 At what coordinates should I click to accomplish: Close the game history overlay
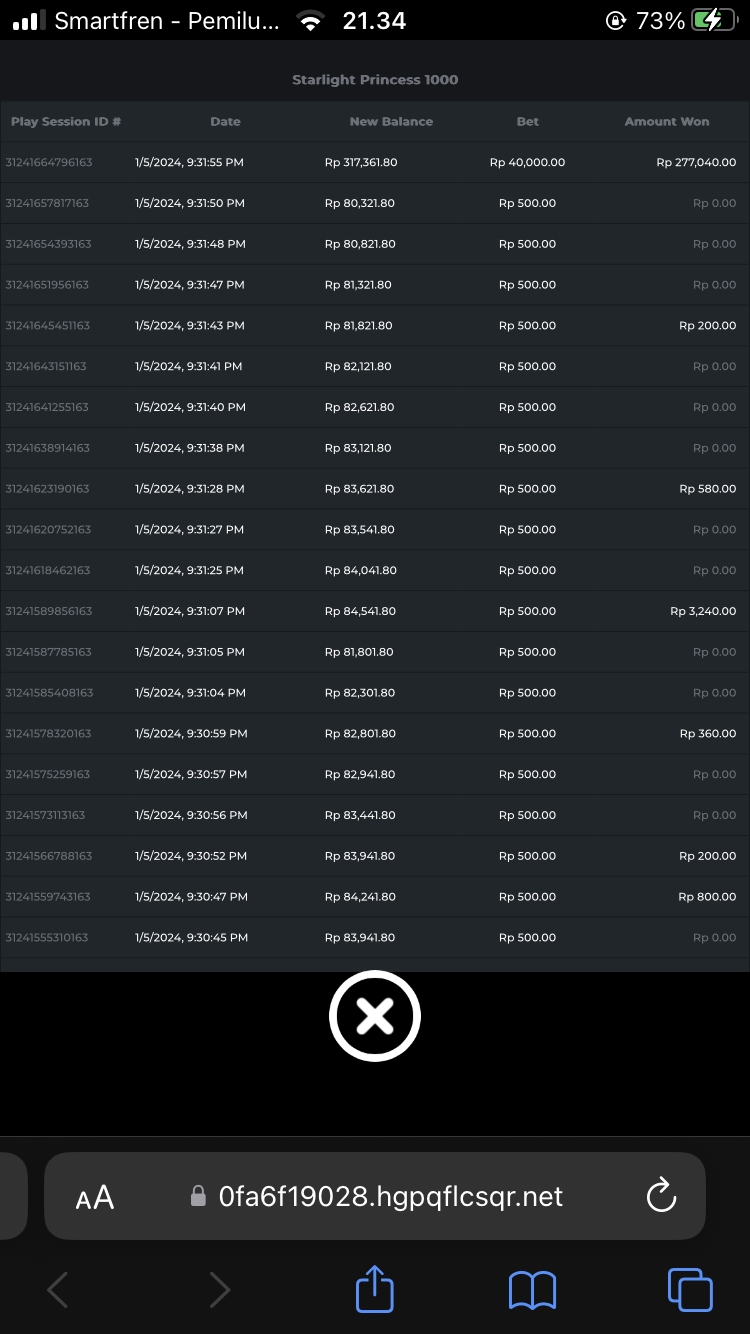point(375,1016)
